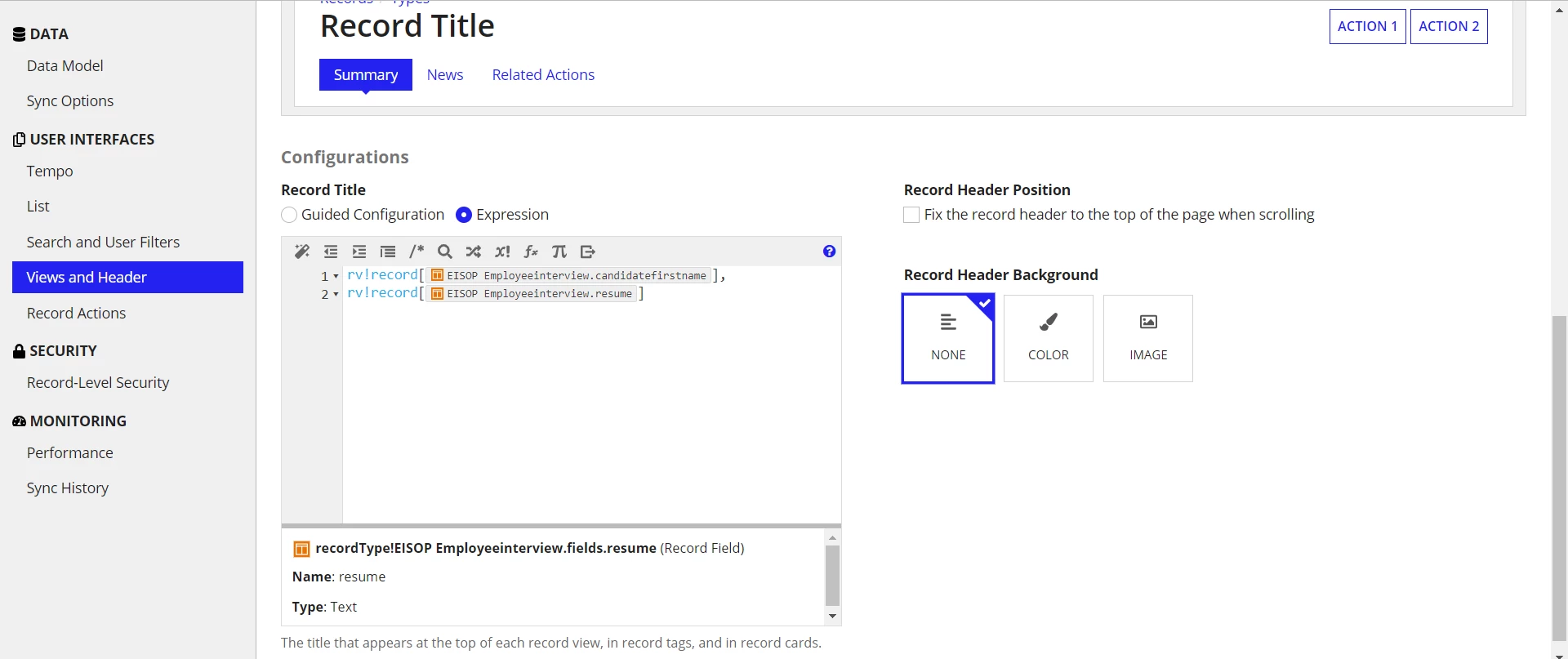Click the align lines icon in editor toolbar

click(x=388, y=252)
